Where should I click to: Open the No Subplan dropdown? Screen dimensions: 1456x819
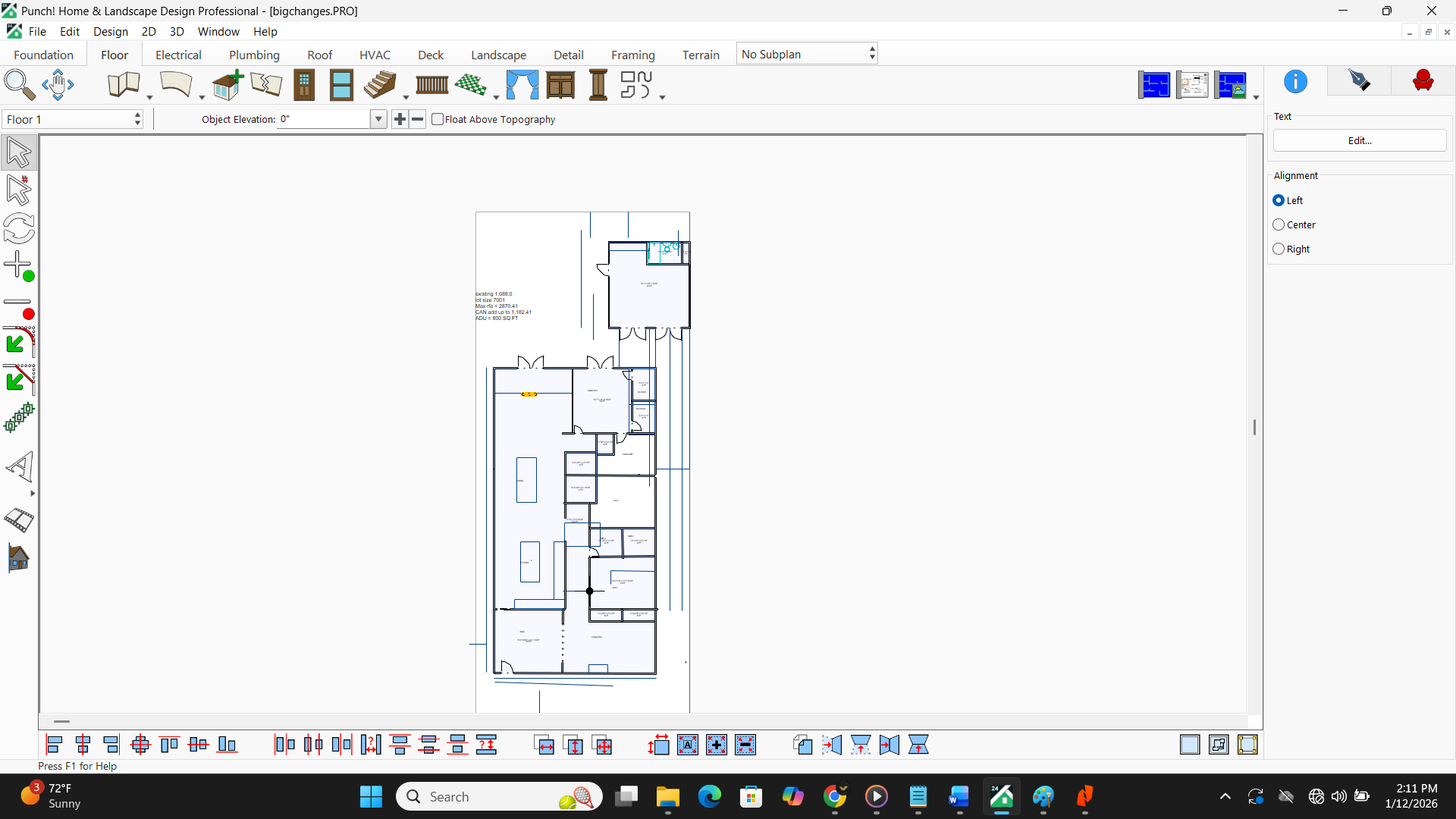click(807, 54)
